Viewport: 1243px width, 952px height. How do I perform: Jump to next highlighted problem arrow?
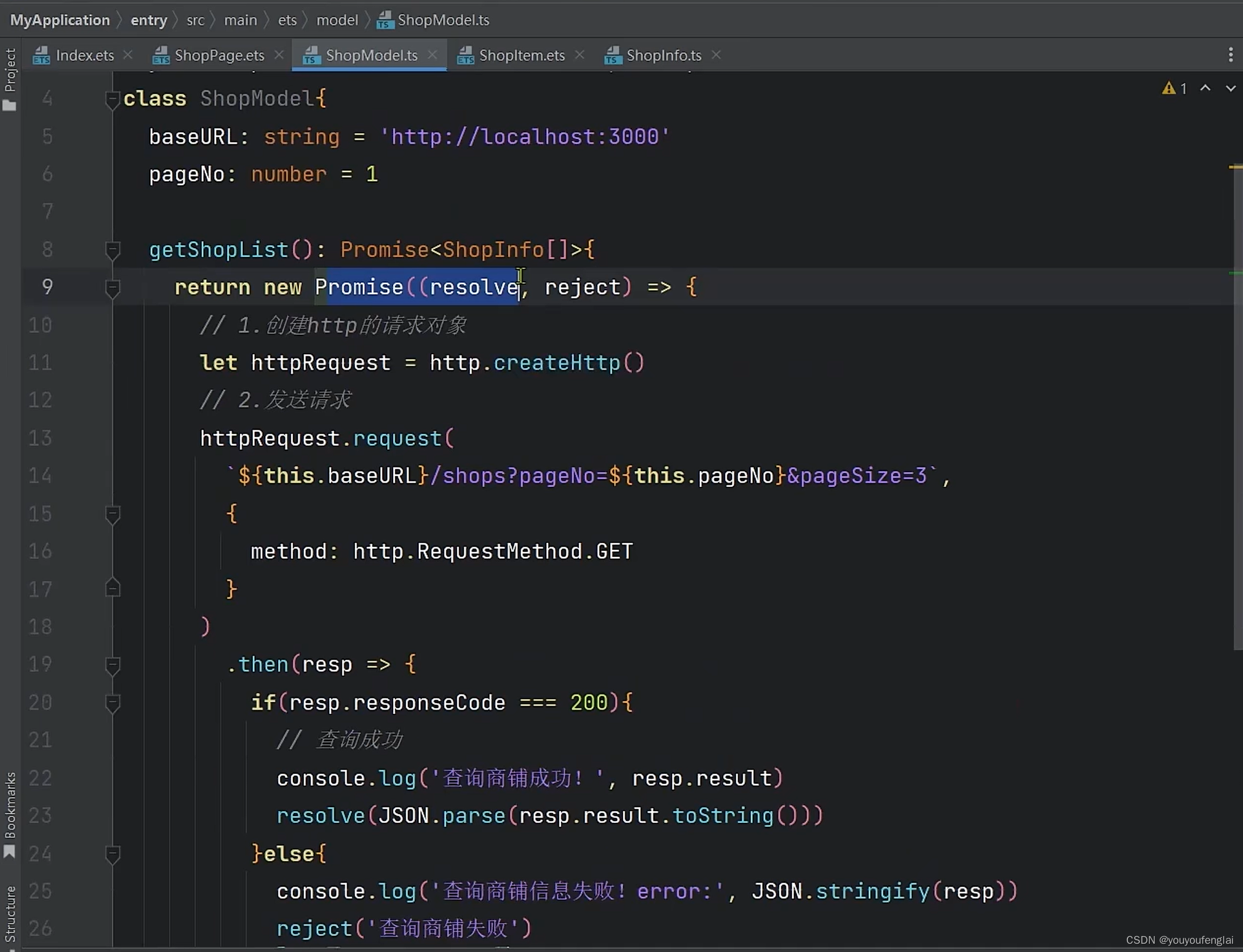(x=1231, y=88)
